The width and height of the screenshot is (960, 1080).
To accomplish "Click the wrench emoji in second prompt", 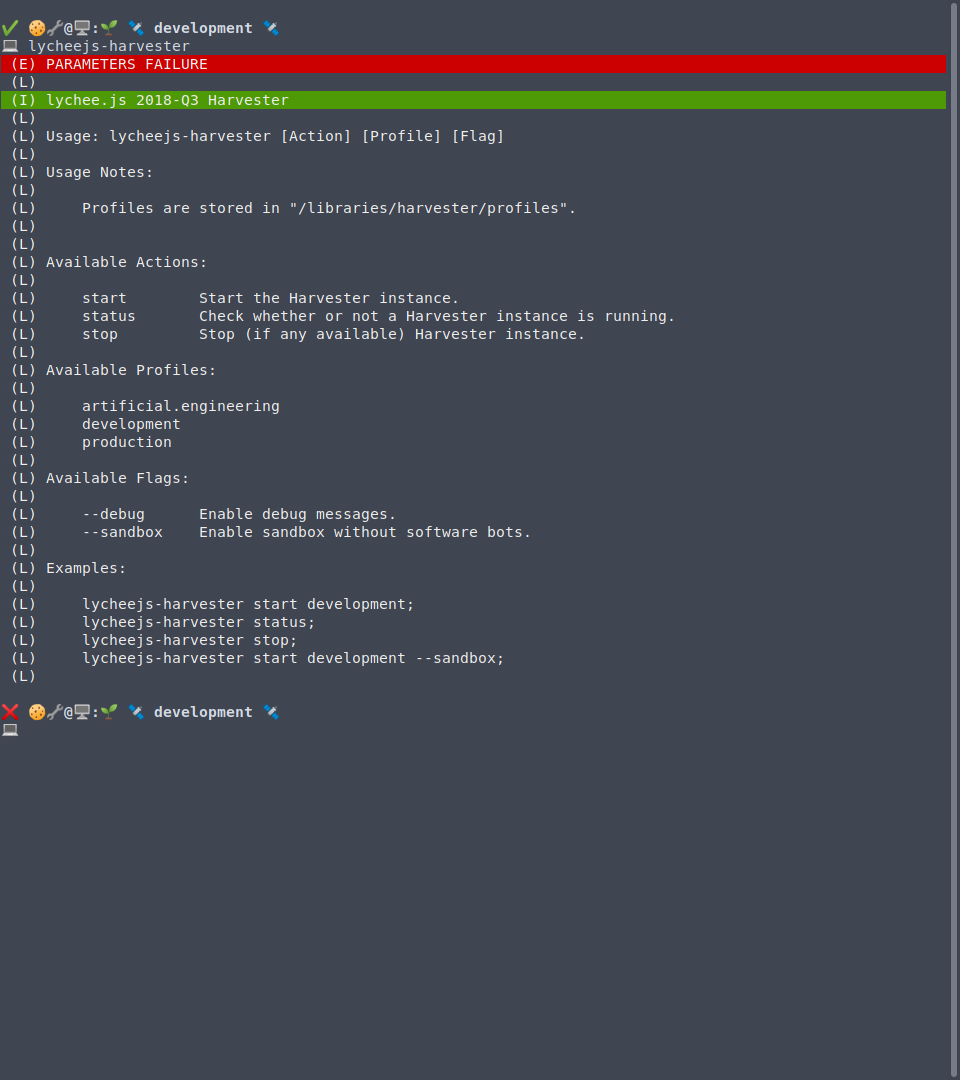I will point(55,712).
